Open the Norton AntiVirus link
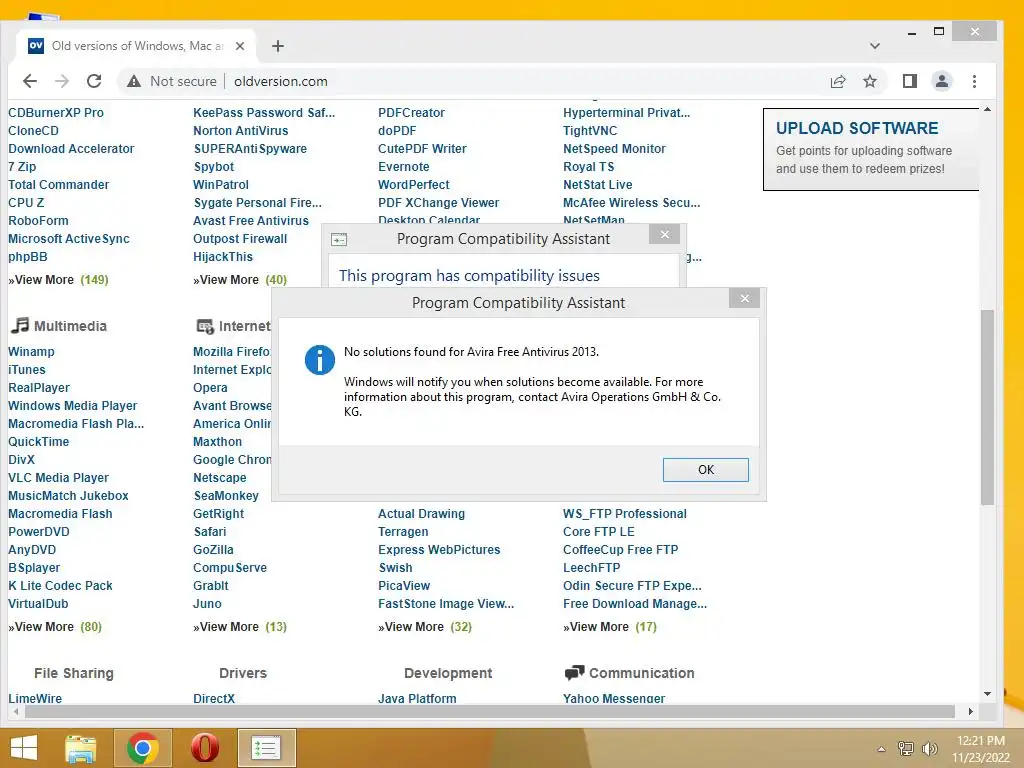Viewport: 1024px width, 768px height. pos(240,131)
